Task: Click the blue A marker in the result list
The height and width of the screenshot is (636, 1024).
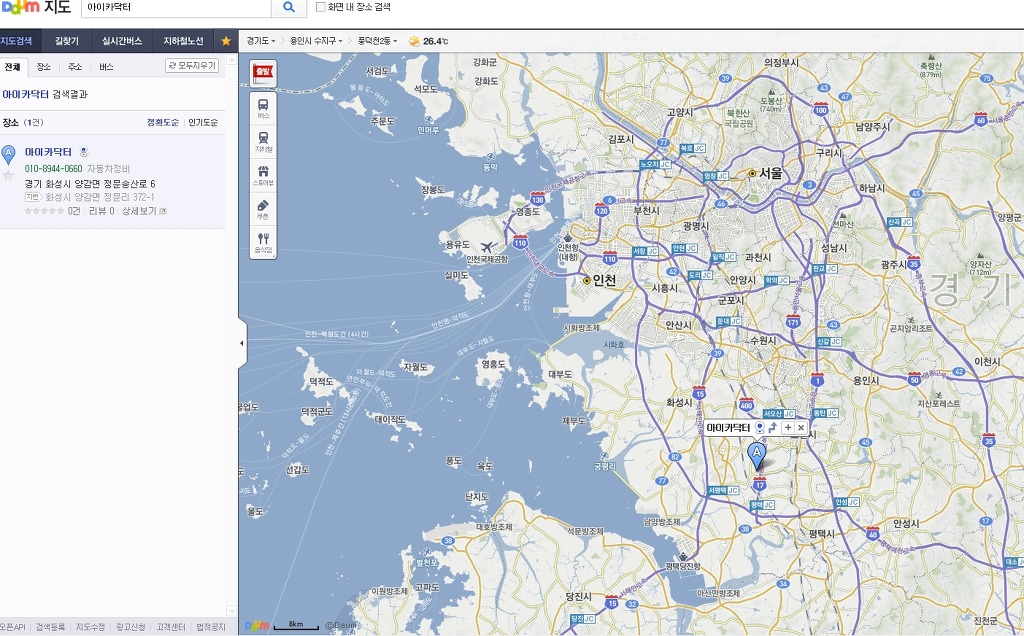Action: [x=8, y=155]
